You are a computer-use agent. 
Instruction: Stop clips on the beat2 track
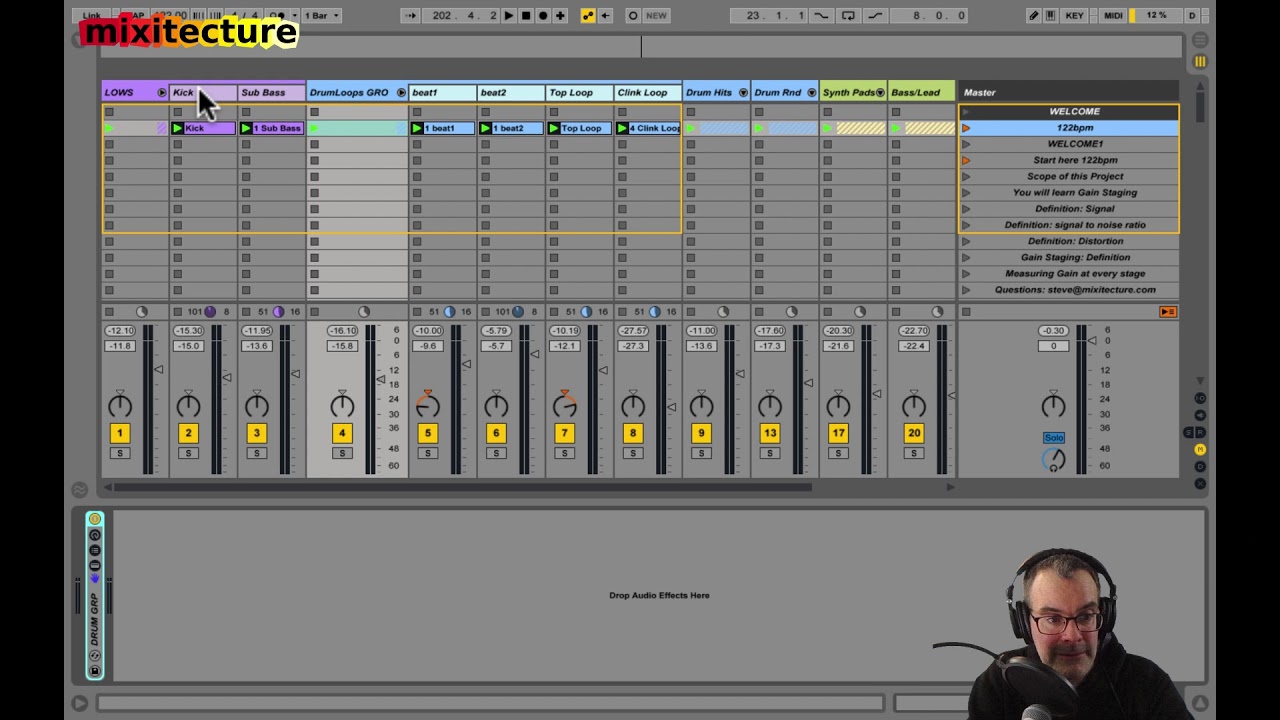[x=485, y=312]
